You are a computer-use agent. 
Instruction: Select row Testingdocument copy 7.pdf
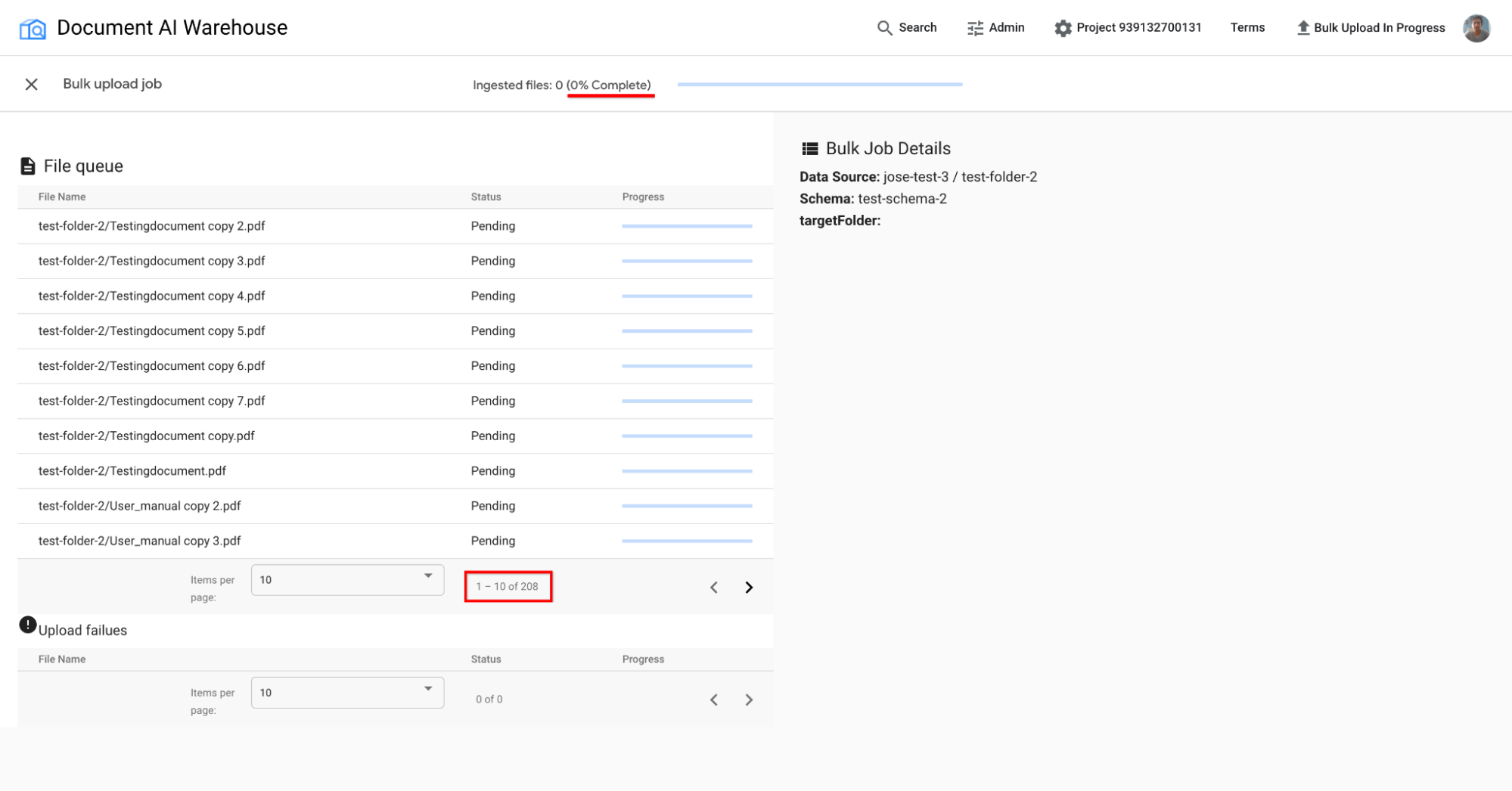click(x=396, y=401)
